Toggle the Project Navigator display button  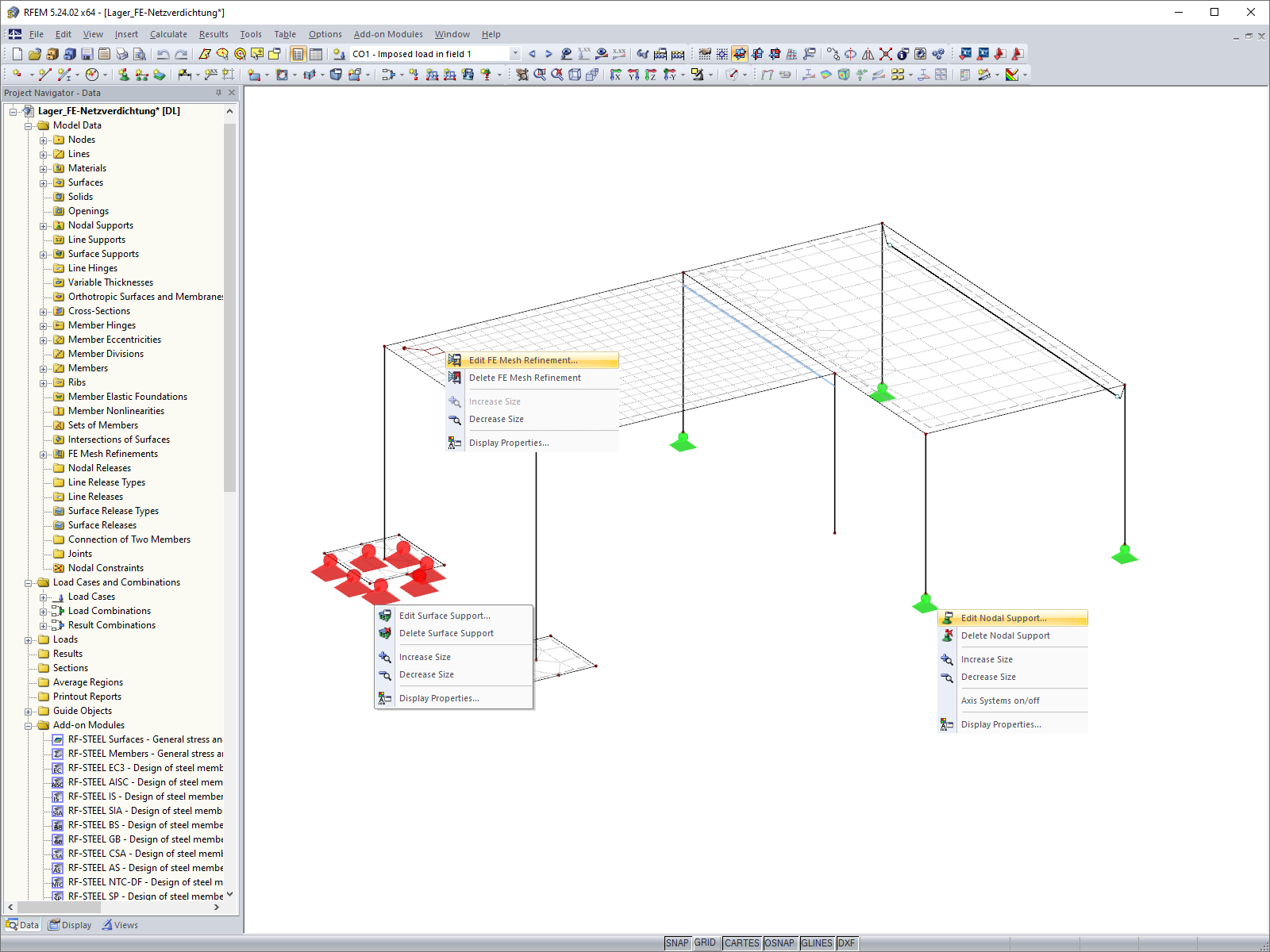(298, 54)
